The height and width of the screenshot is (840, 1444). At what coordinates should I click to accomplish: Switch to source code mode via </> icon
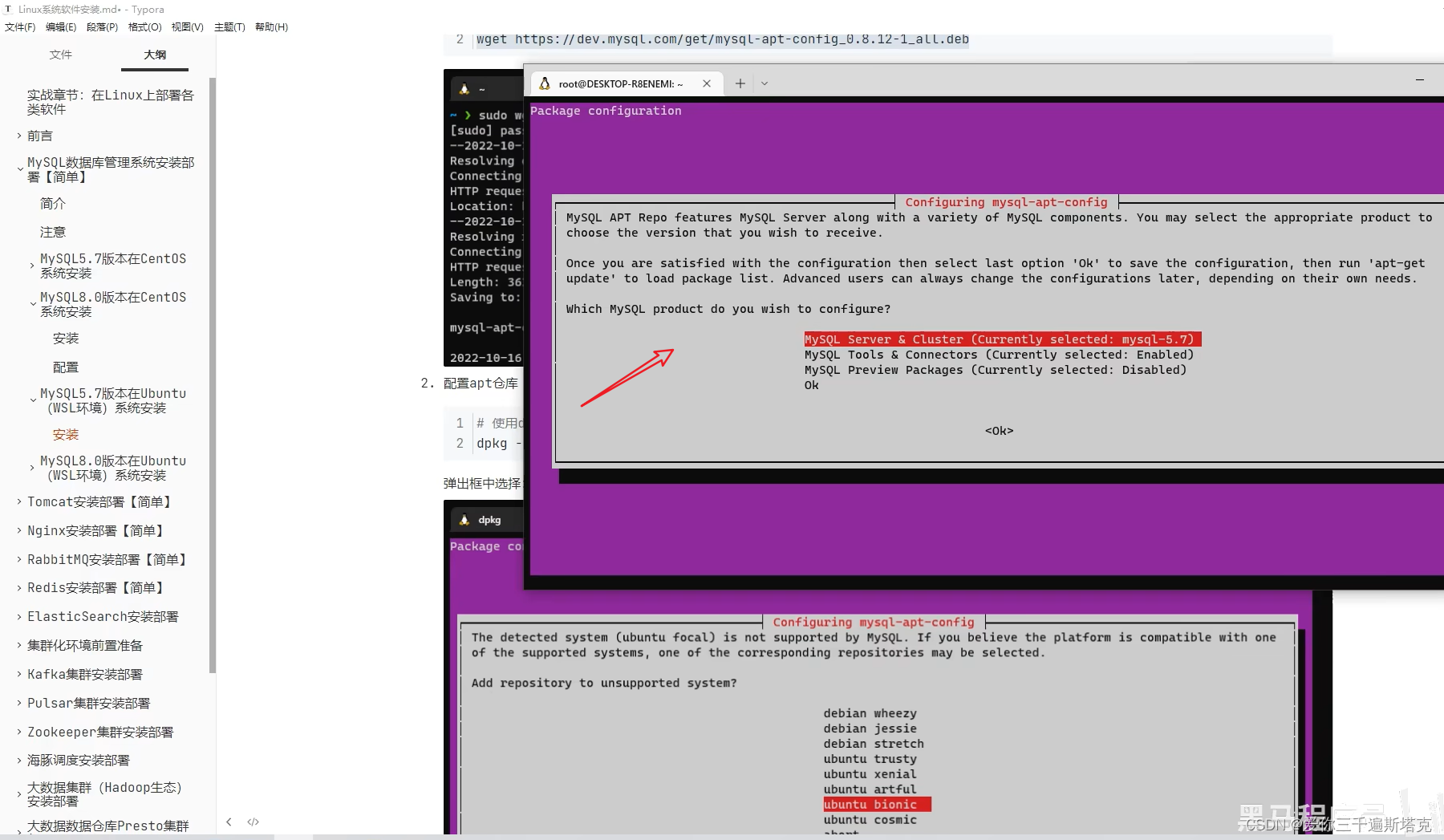pyautogui.click(x=254, y=822)
